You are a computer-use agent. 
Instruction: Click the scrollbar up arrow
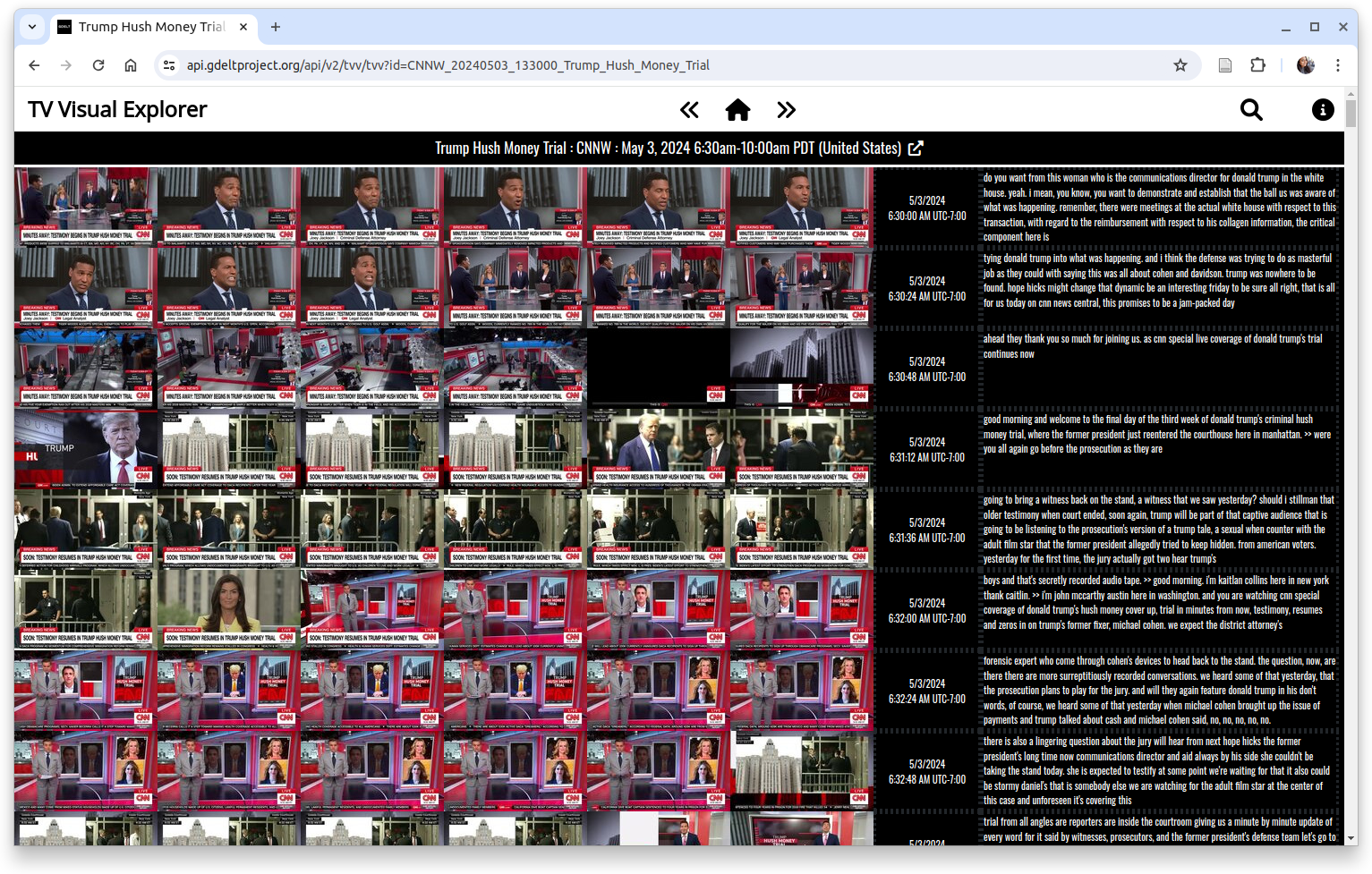click(1351, 92)
